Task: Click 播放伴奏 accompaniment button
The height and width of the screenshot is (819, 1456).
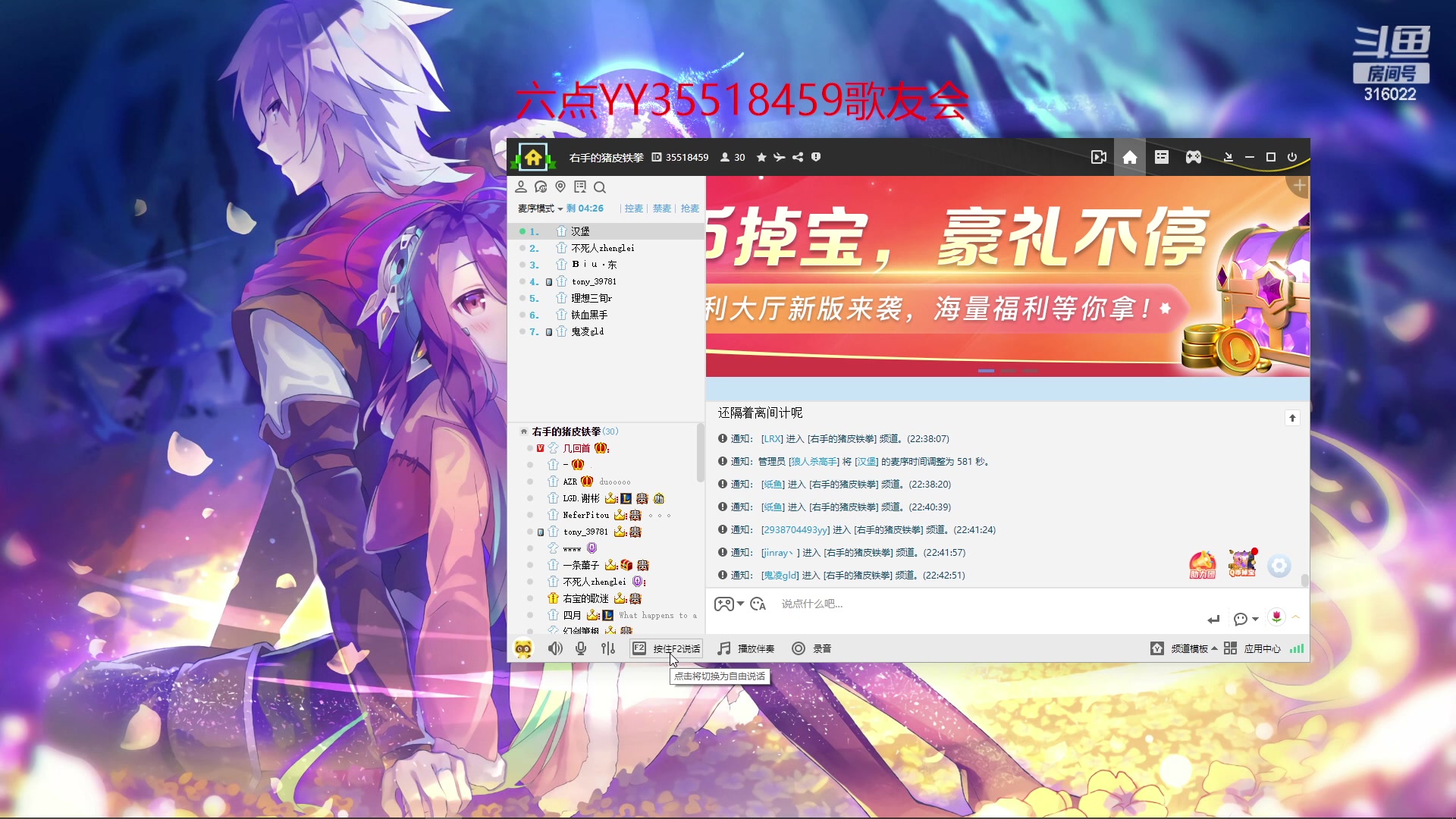Action: 746,648
